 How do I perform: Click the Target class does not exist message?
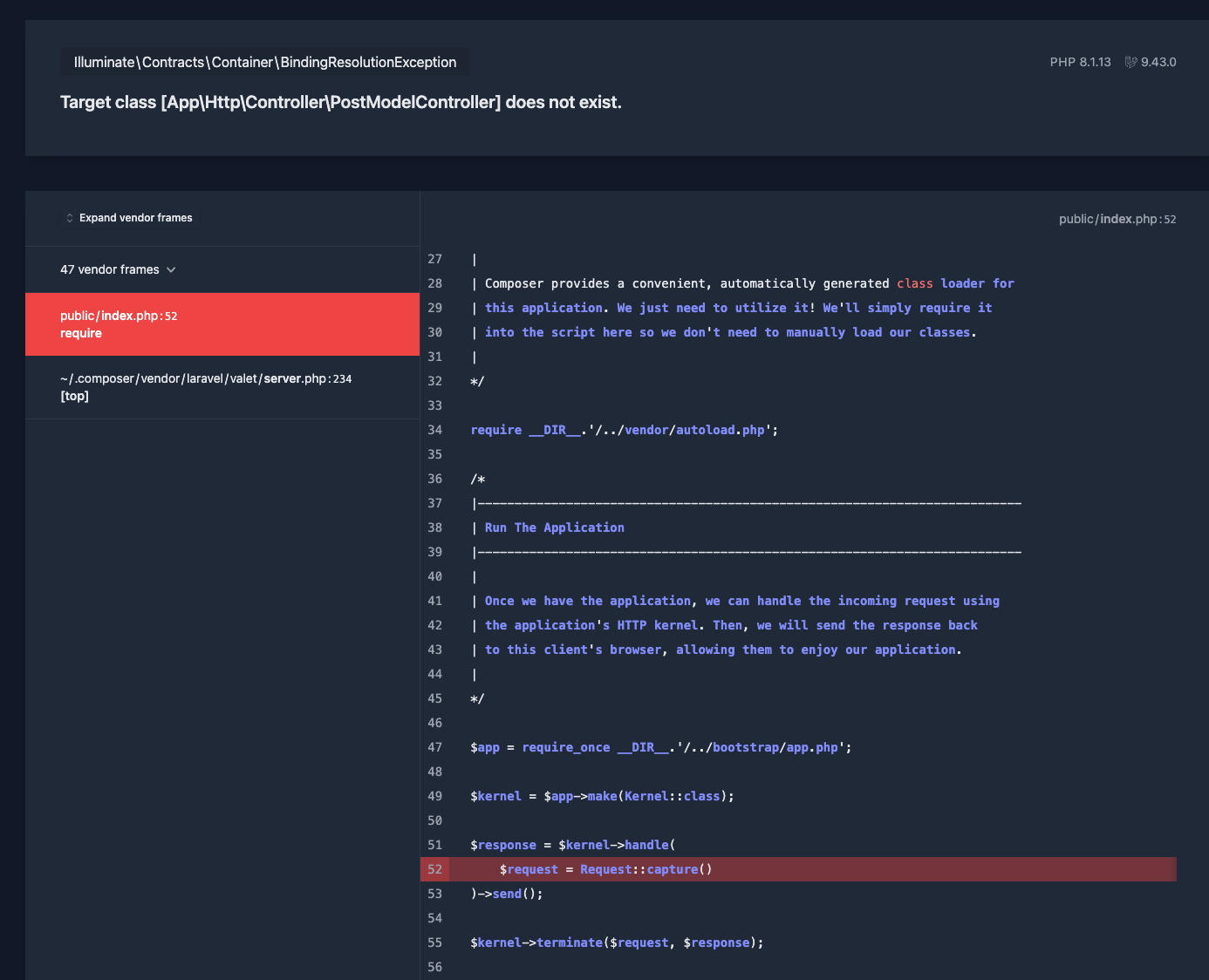point(341,102)
